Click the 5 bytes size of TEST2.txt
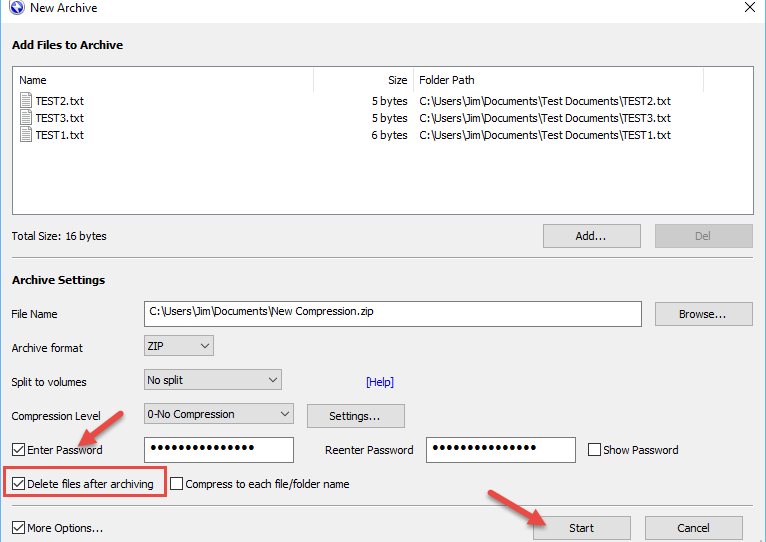Image resolution: width=766 pixels, height=542 pixels. tap(389, 101)
